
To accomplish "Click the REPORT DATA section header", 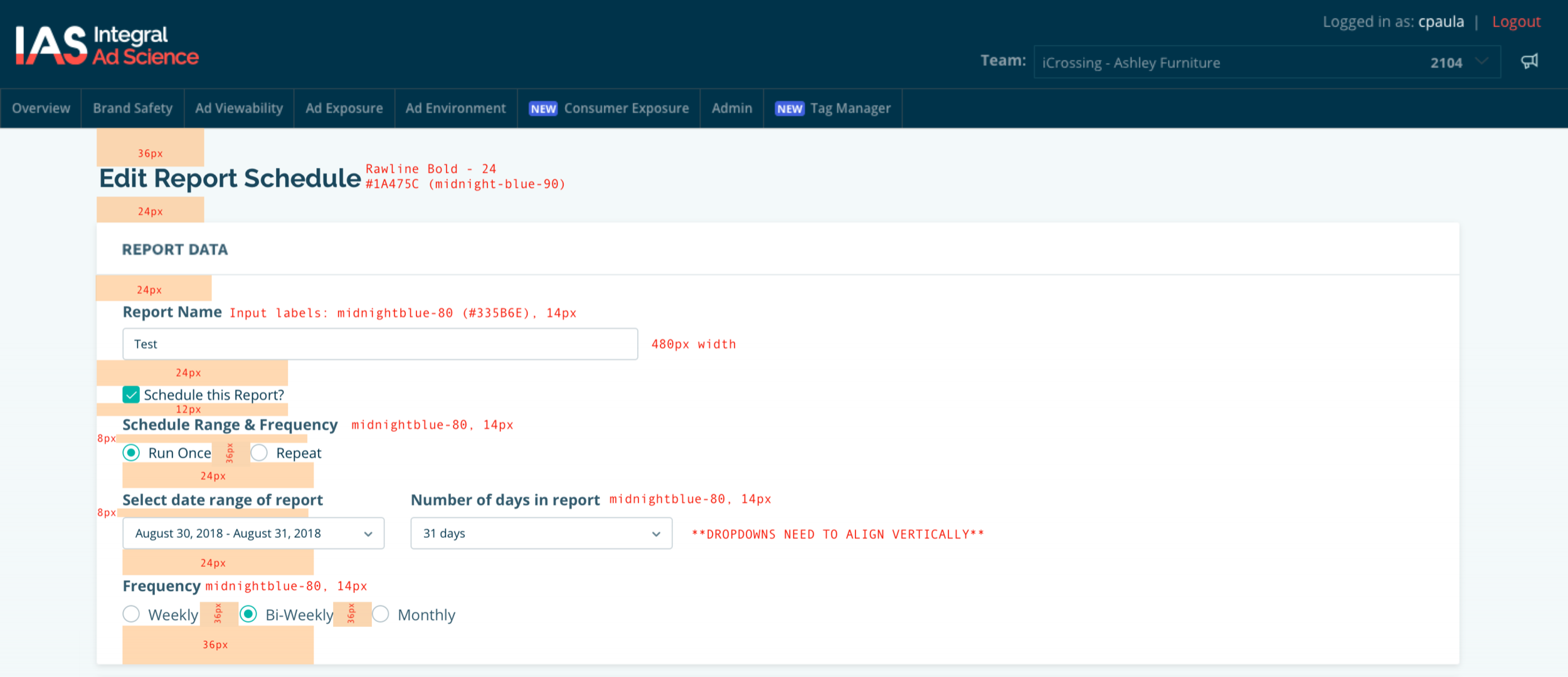I will [175, 249].
